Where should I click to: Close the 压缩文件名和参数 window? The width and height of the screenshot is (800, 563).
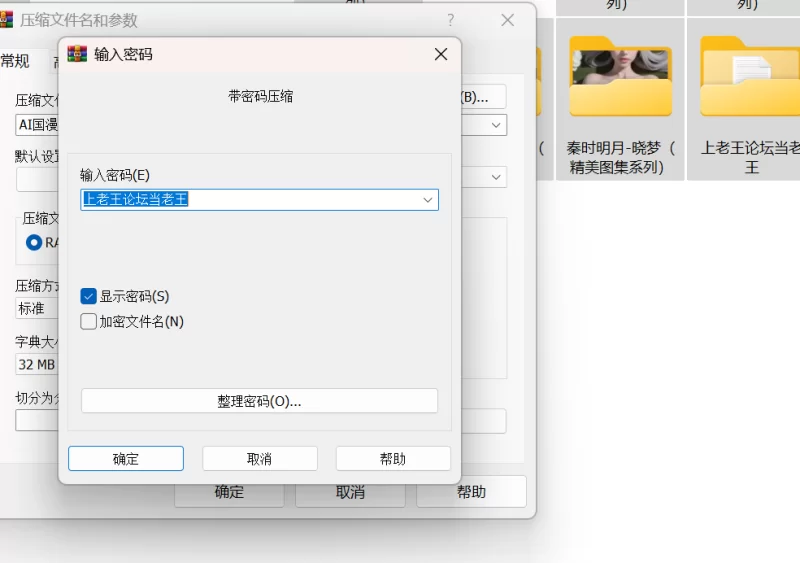507,20
